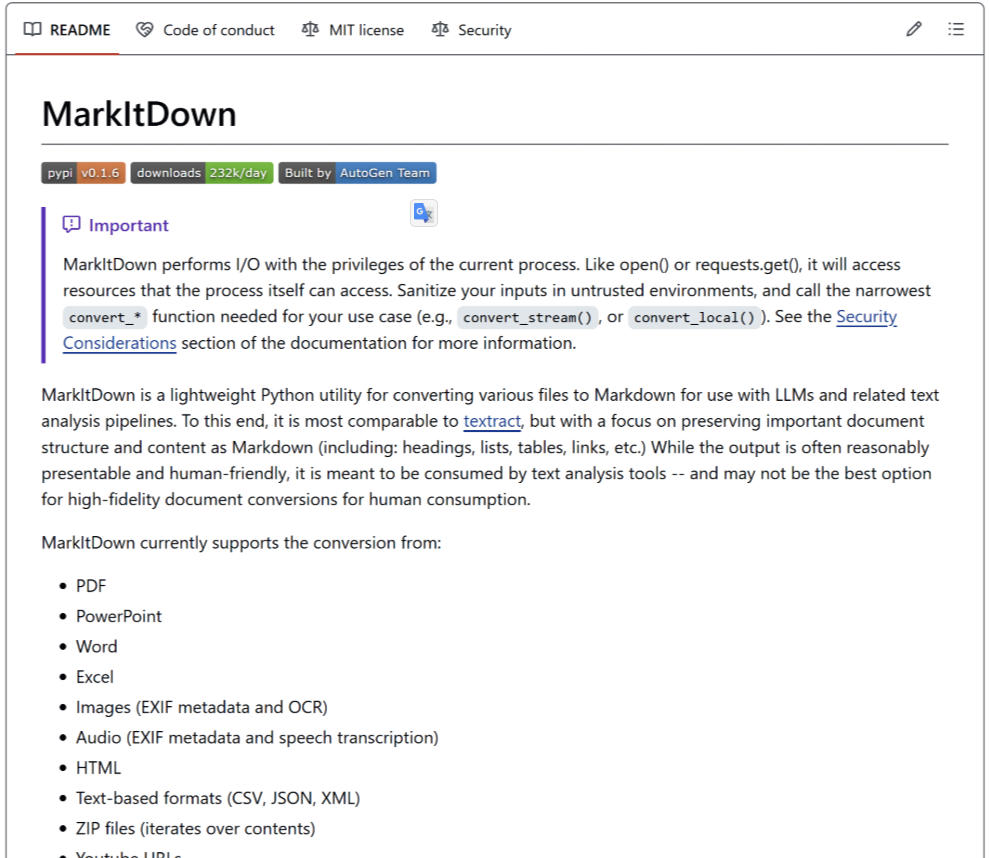Screen dimensions: 989x858
Task: Click the heart icon beside Code of conduct
Action: point(144,29)
